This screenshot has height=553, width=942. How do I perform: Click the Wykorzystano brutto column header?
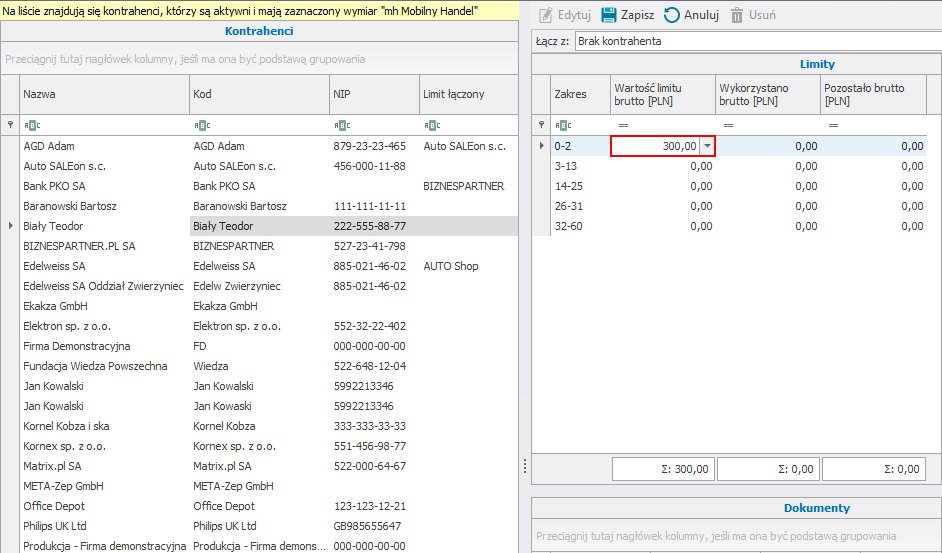point(767,95)
